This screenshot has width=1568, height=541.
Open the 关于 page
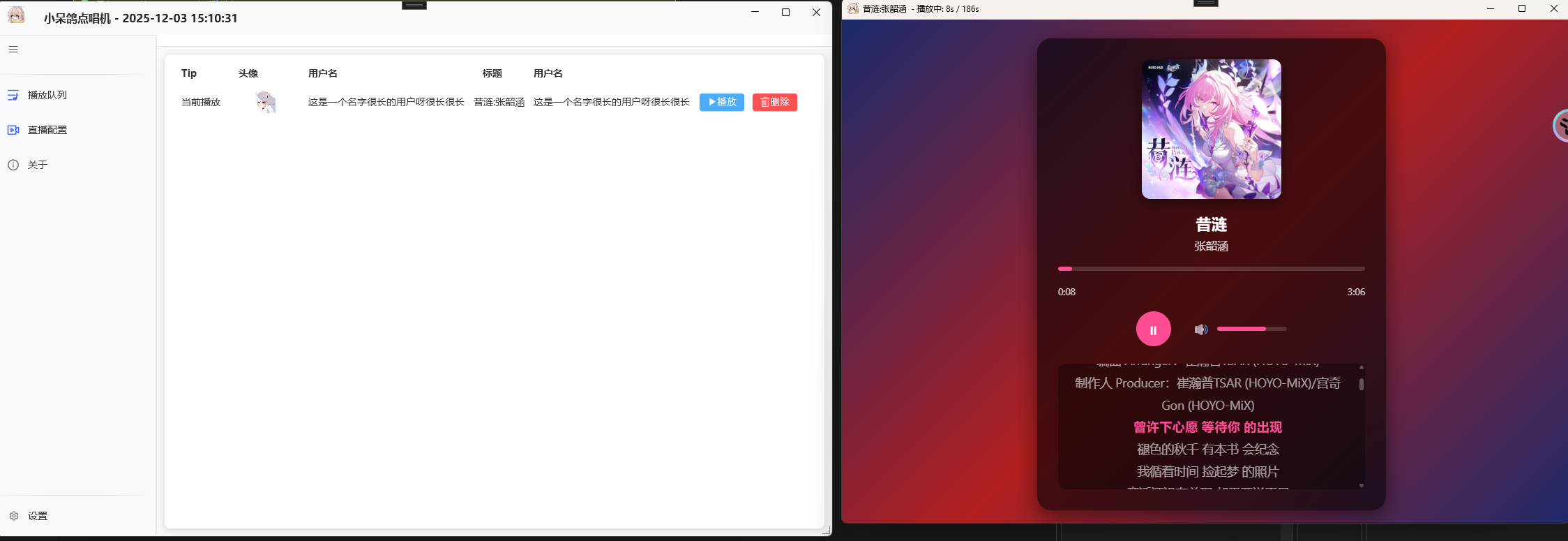click(38, 165)
